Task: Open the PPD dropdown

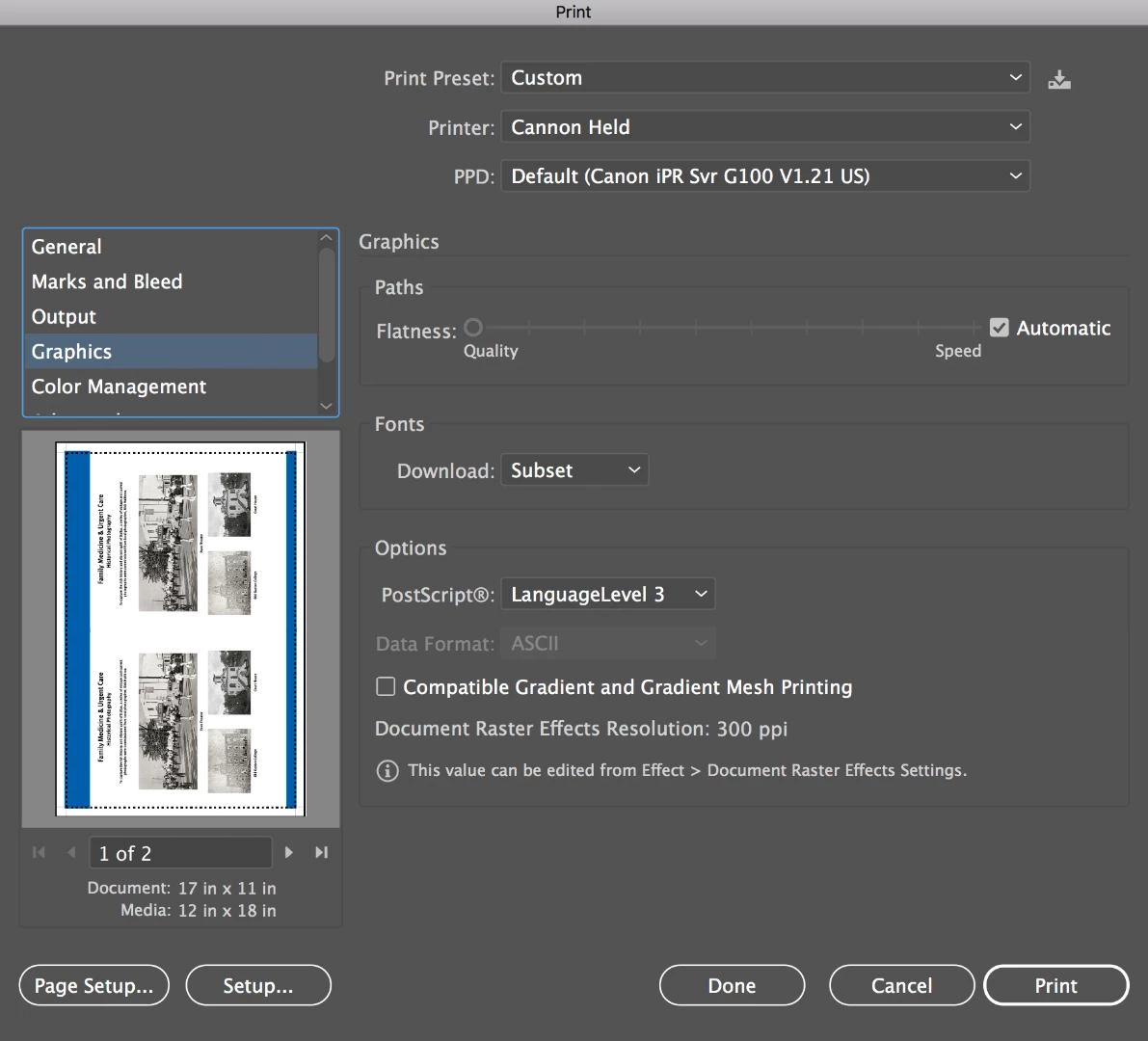Action: click(765, 175)
